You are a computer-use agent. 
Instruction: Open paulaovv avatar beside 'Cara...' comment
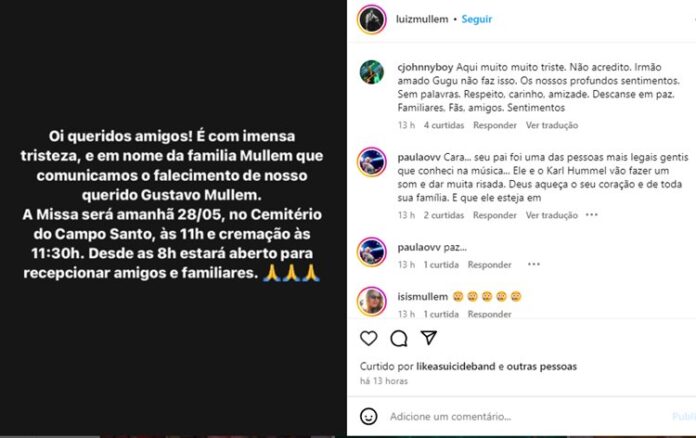pyautogui.click(x=372, y=162)
